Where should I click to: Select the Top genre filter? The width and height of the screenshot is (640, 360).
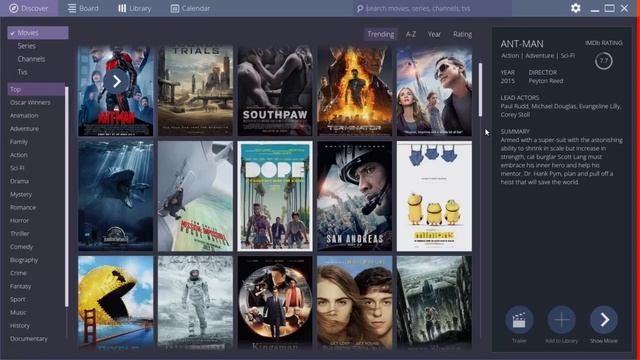[x=36, y=89]
